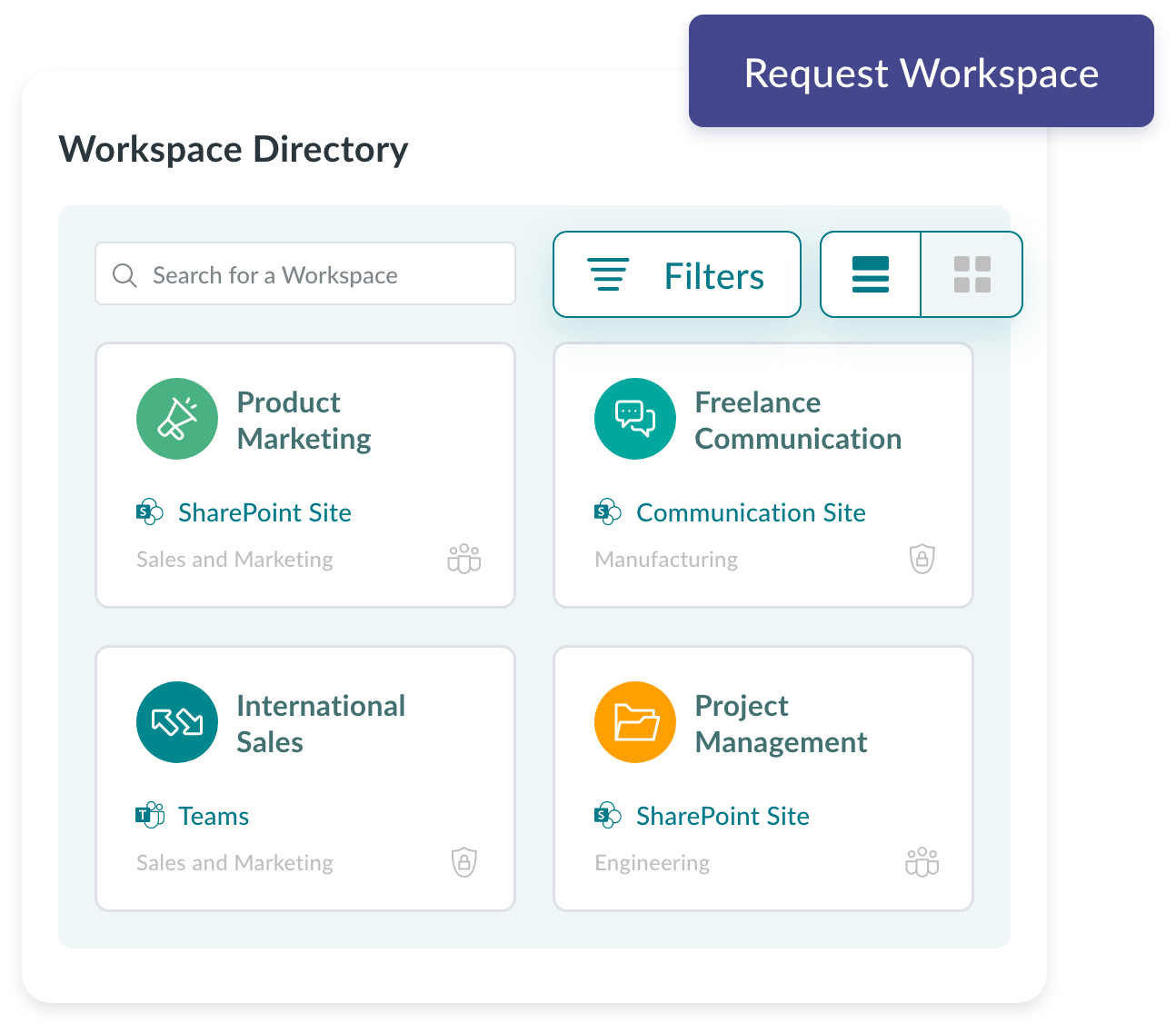Open the Filters panel
Image resolution: width=1176 pixels, height=1032 pixels.
(x=676, y=274)
